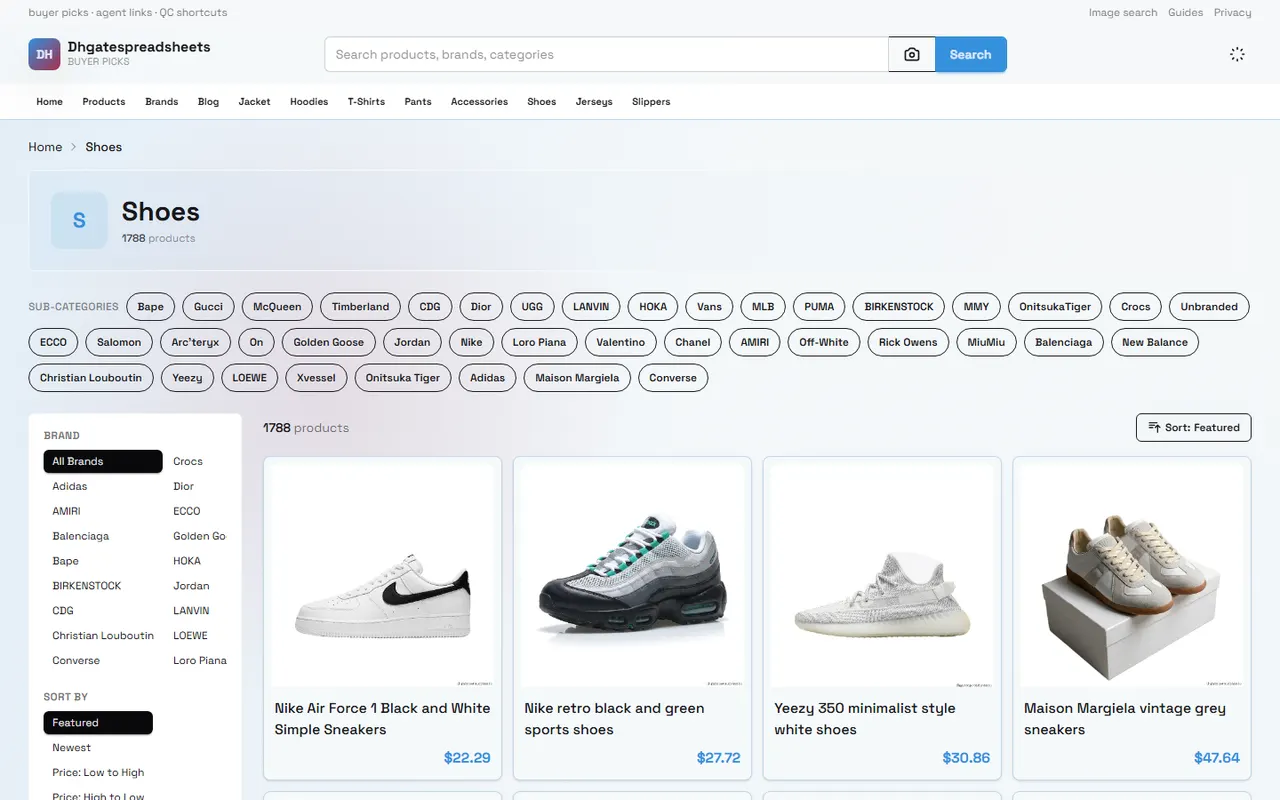This screenshot has height=800, width=1280.
Task: Open the Guides link at top
Action: coord(1186,12)
